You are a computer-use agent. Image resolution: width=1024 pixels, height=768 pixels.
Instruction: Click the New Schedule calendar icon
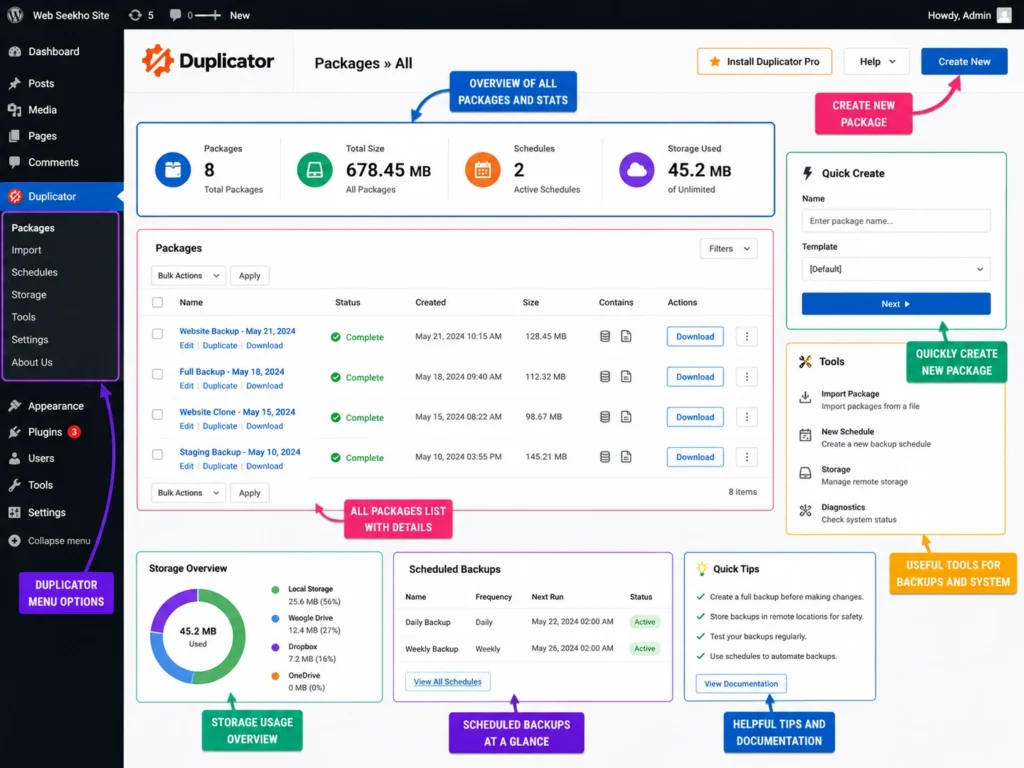pyautogui.click(x=805, y=435)
